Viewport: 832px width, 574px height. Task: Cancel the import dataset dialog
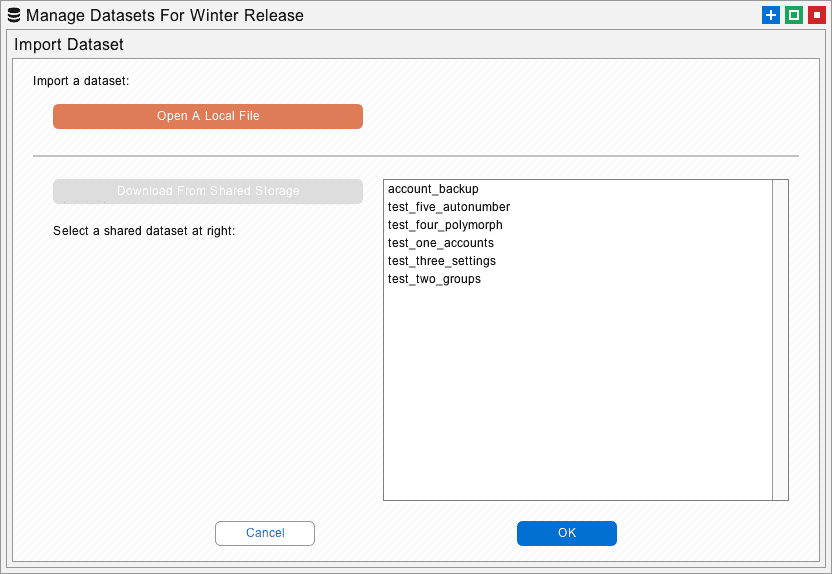click(265, 533)
